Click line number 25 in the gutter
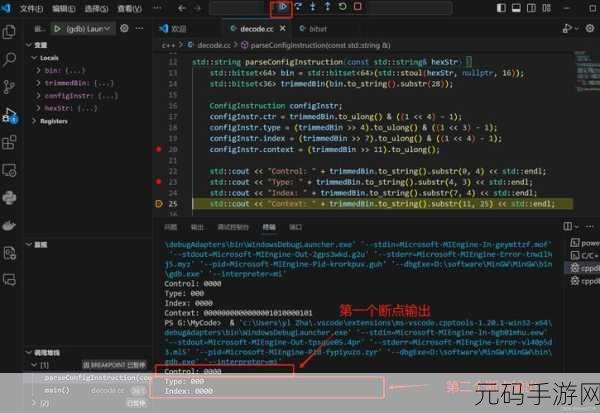The image size is (600, 413). (173, 204)
